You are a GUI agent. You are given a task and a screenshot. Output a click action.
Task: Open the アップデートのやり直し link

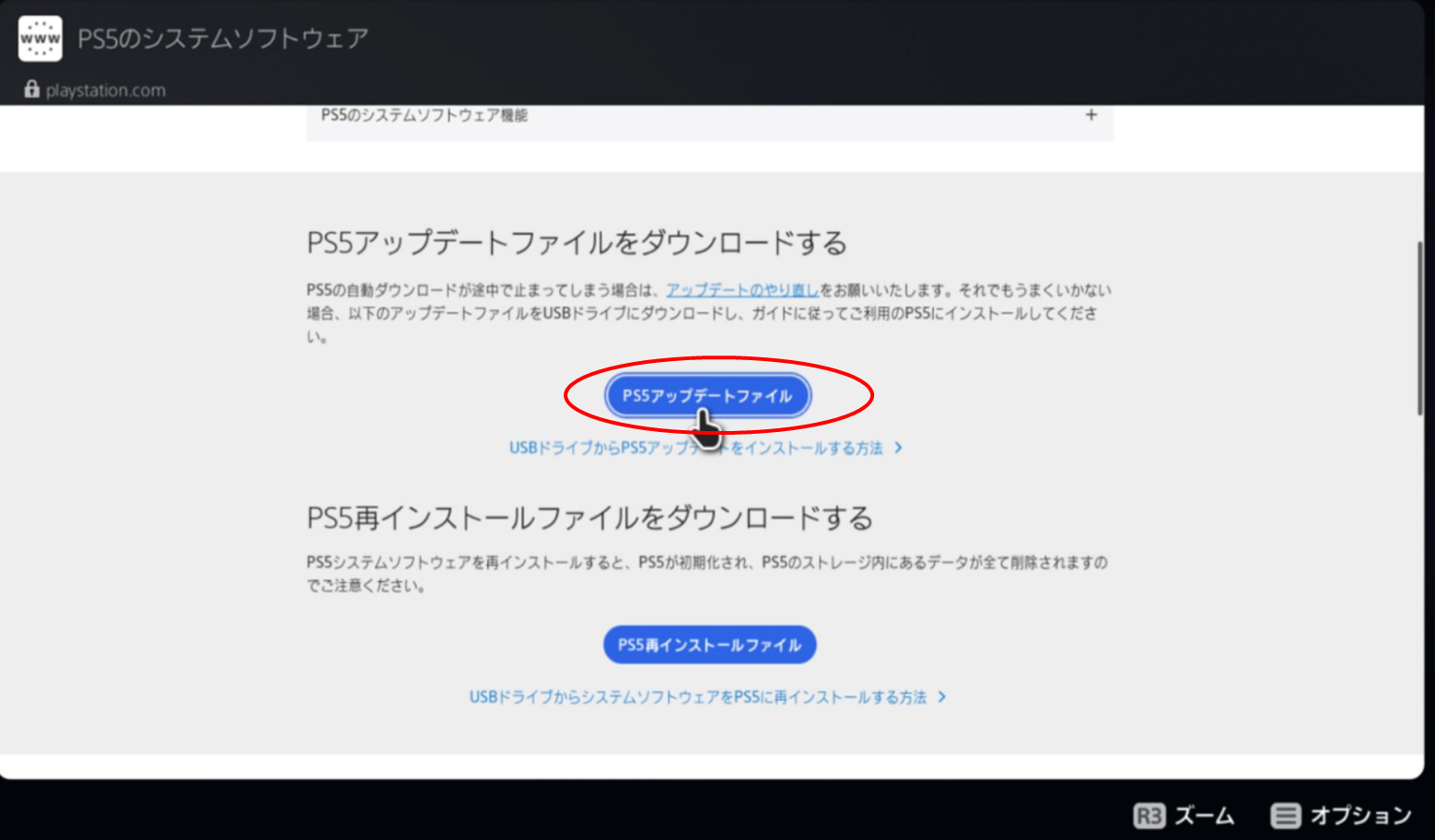pos(742,290)
